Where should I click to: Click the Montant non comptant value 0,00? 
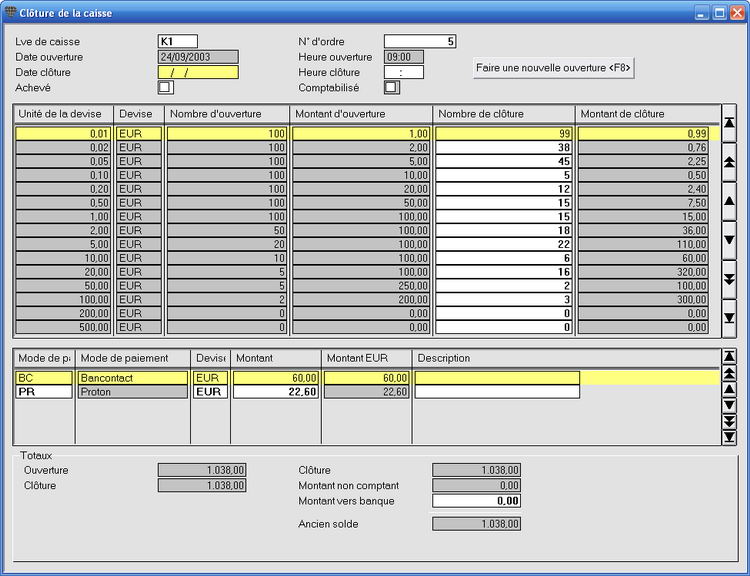(x=476, y=486)
